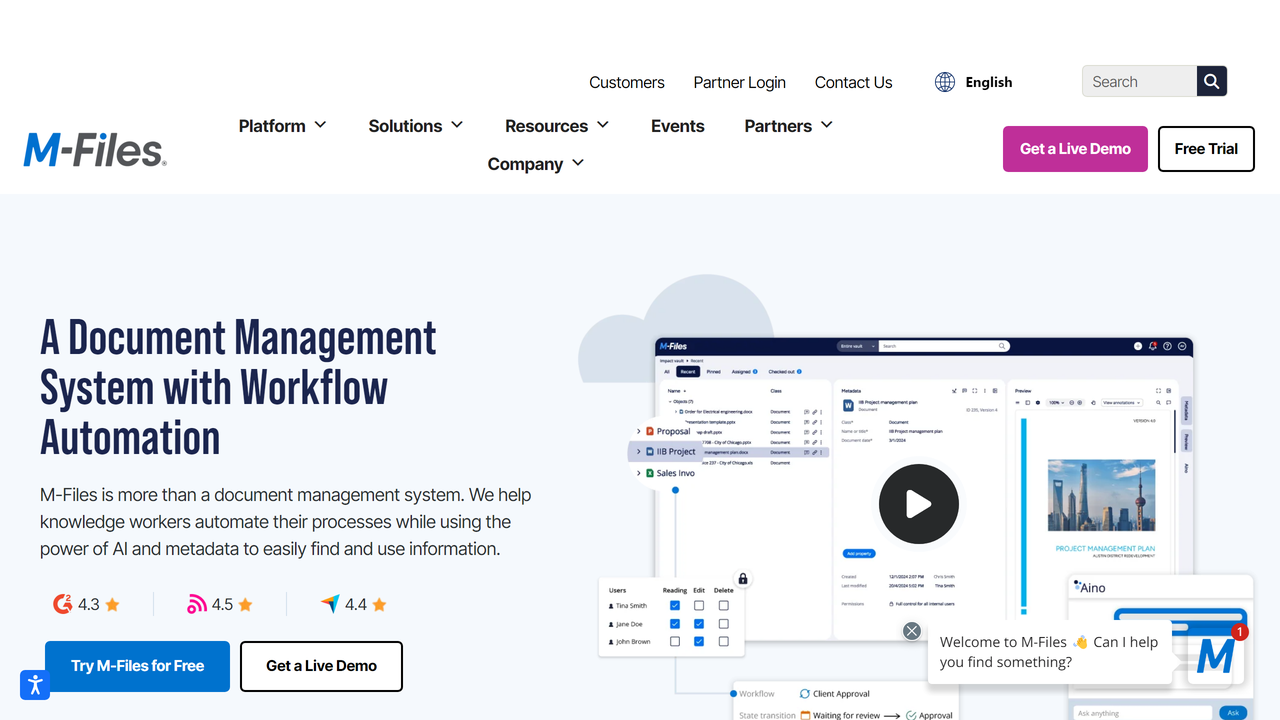Click the Waiting for review calendar icon
The height and width of the screenshot is (720, 1280).
(x=805, y=715)
